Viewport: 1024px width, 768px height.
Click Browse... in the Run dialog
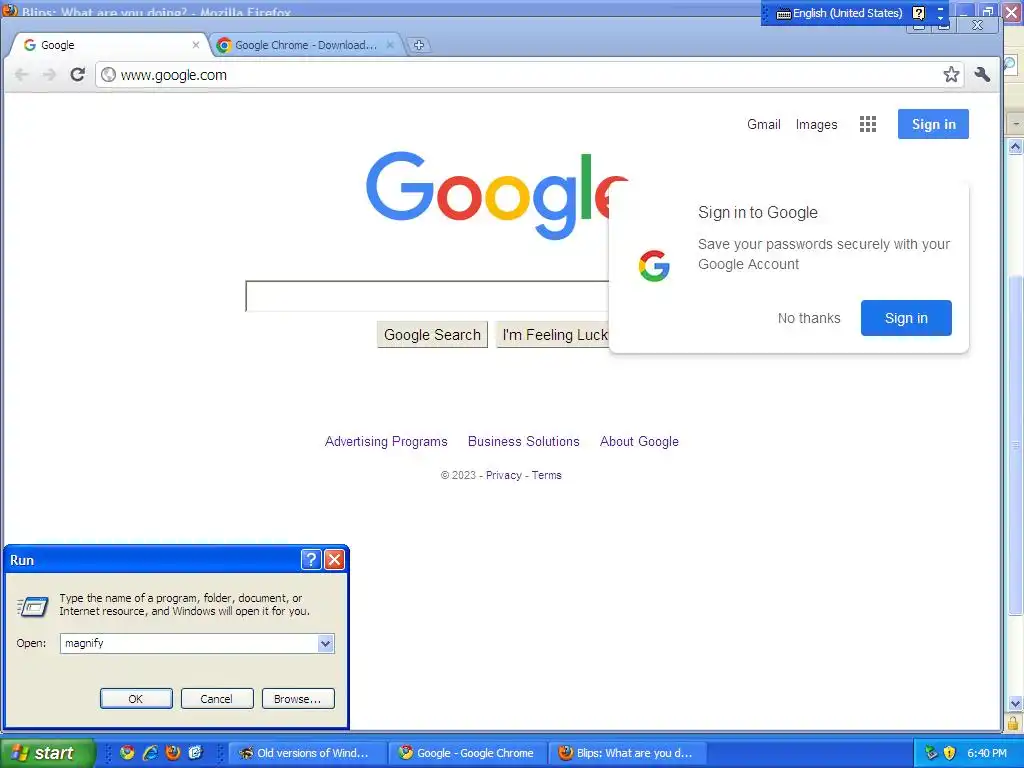click(298, 699)
